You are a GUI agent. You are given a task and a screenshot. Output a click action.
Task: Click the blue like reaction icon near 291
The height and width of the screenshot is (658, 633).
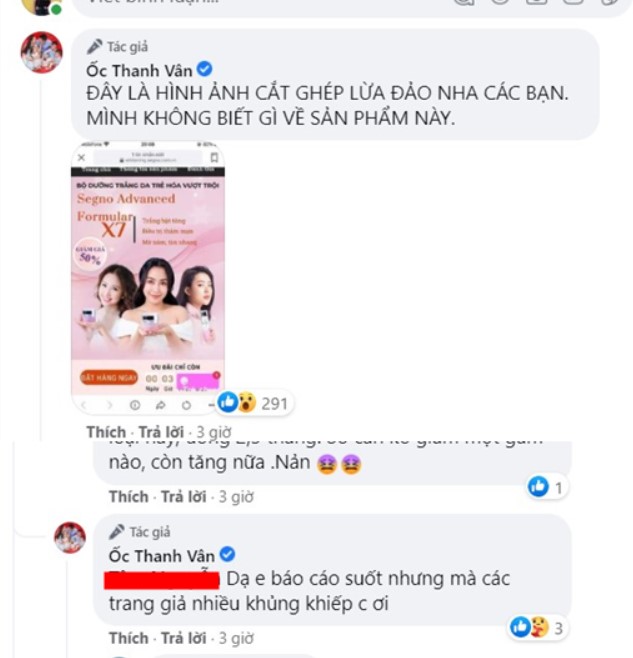click(228, 402)
